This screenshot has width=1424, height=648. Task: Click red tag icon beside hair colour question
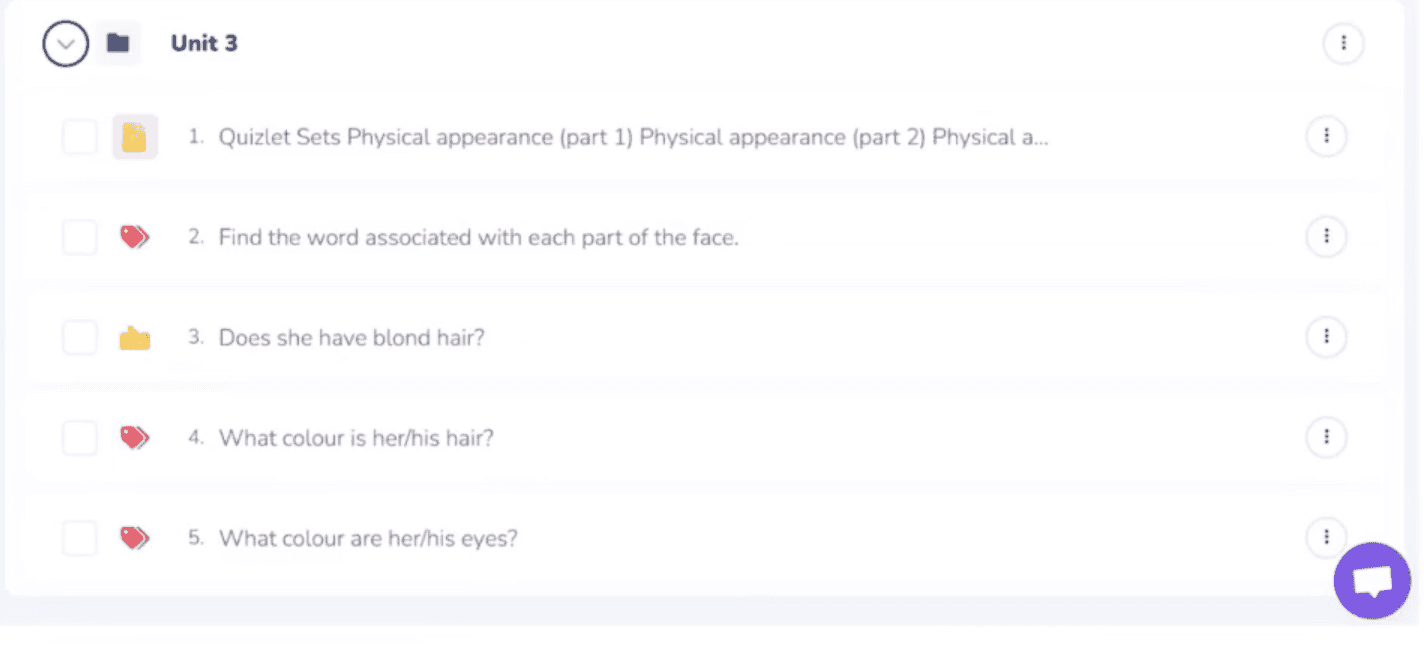[135, 437]
